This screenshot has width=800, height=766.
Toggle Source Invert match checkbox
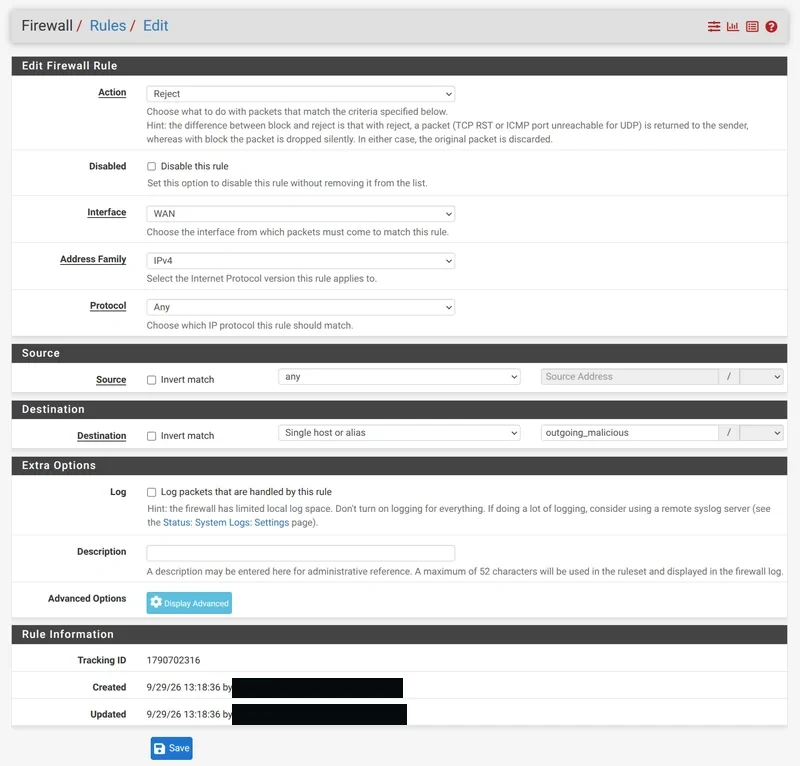click(x=152, y=380)
